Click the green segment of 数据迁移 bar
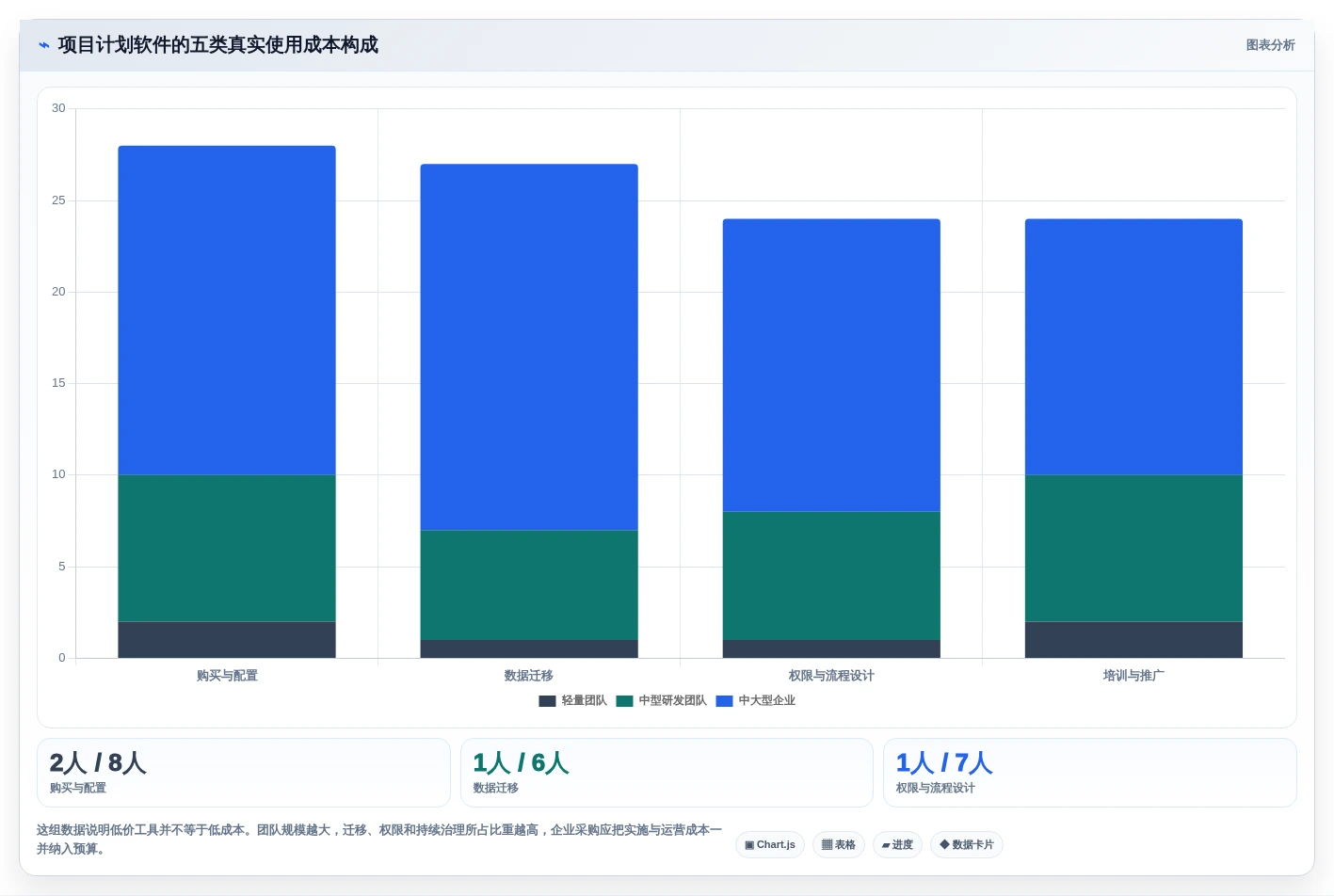This screenshot has height=896, width=1334. point(529,585)
